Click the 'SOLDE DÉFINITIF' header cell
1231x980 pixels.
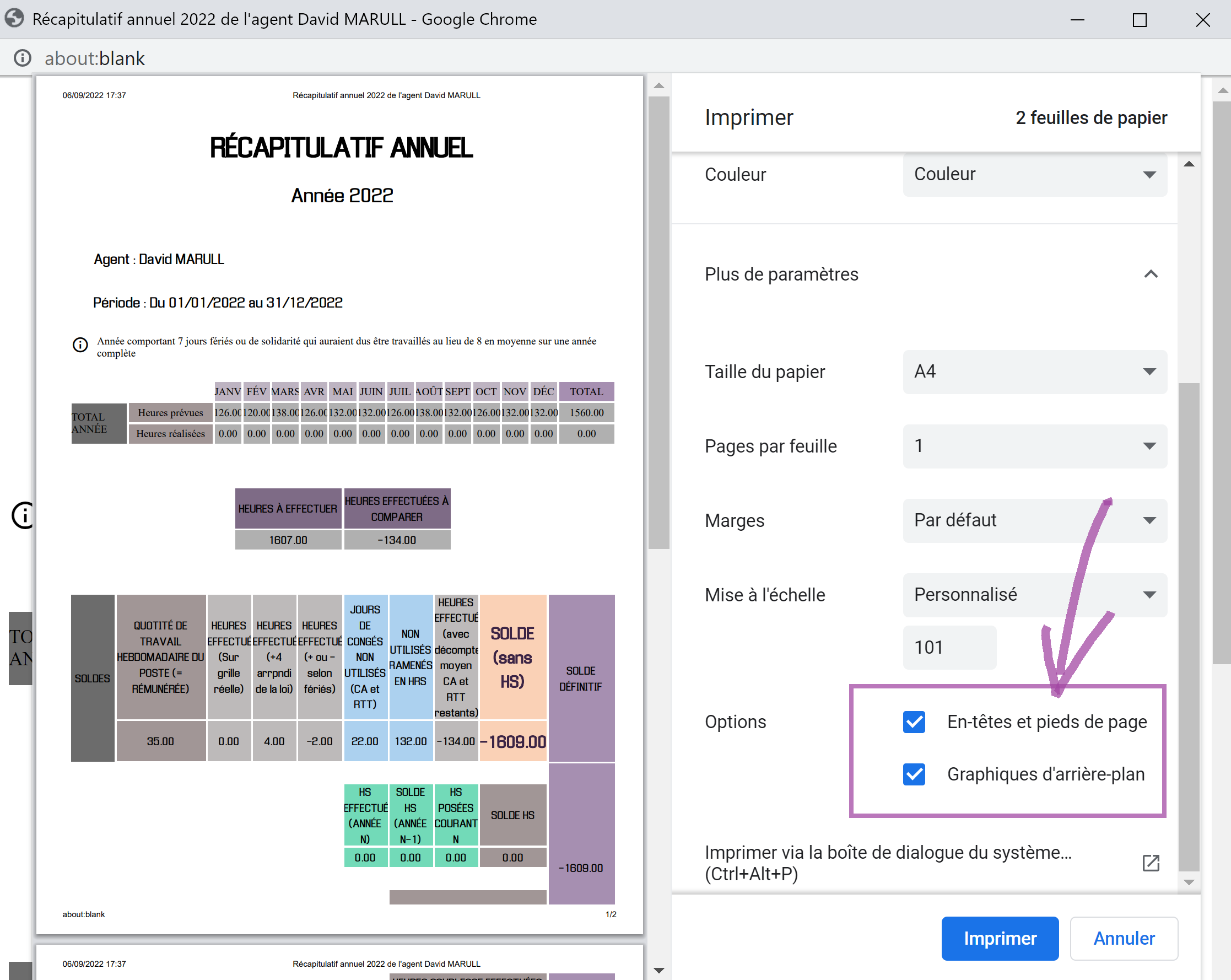[581, 678]
